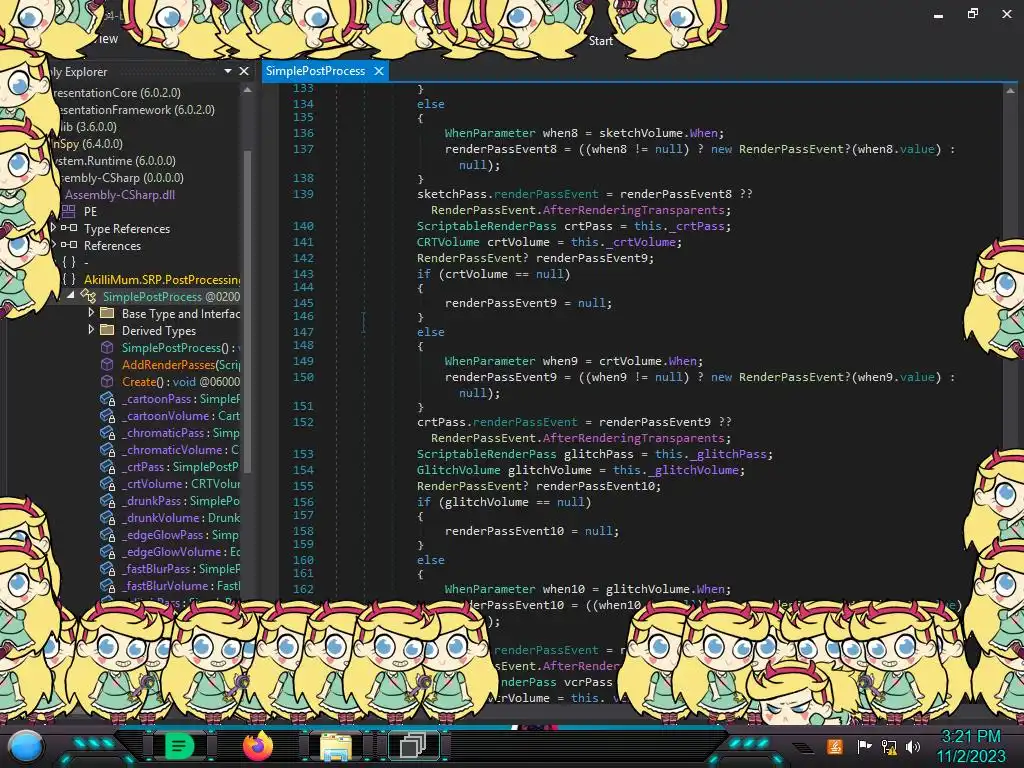Switch to the SimplePostProcess tab
Image resolution: width=1024 pixels, height=768 pixels.
(x=315, y=71)
